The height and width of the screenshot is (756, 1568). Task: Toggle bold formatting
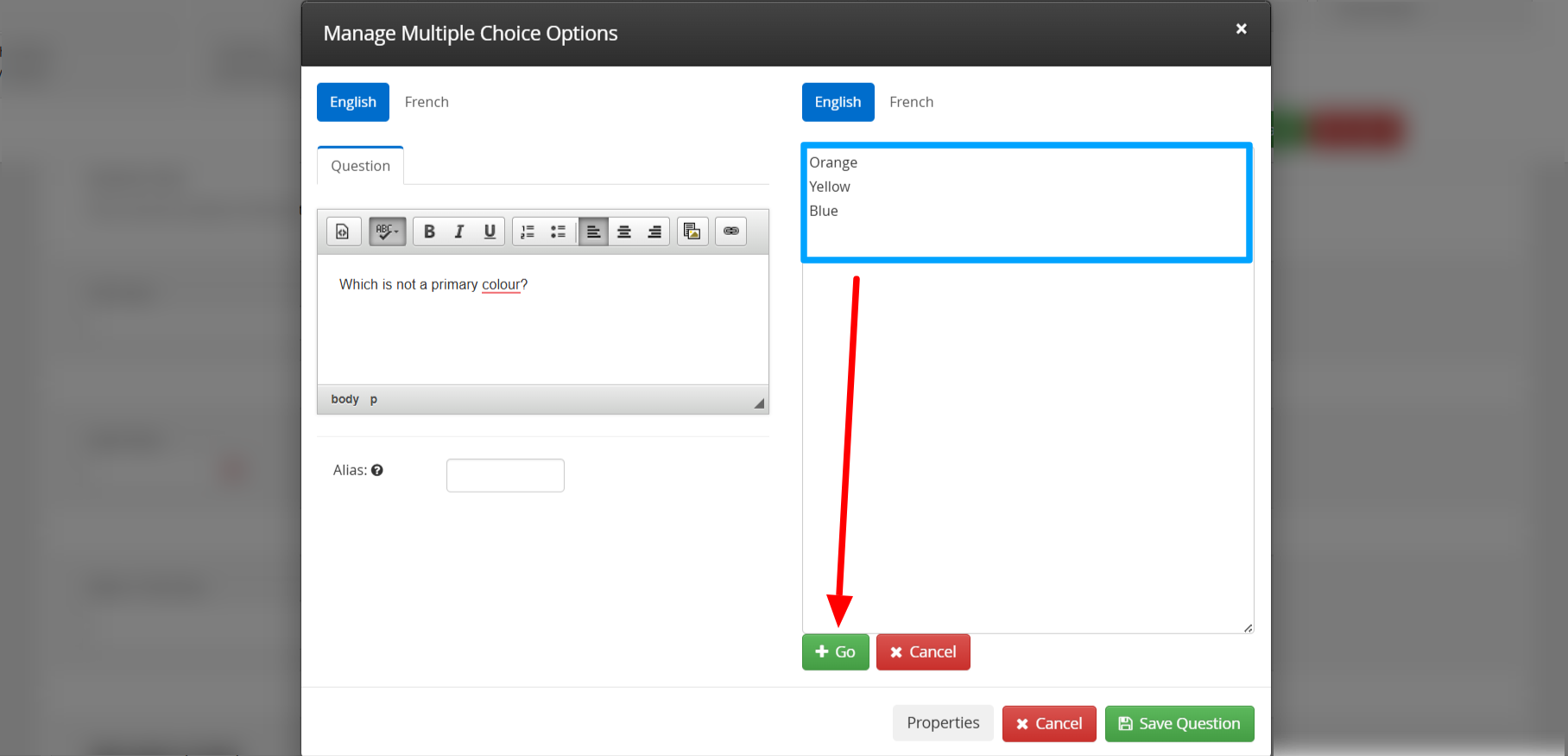pyautogui.click(x=429, y=232)
